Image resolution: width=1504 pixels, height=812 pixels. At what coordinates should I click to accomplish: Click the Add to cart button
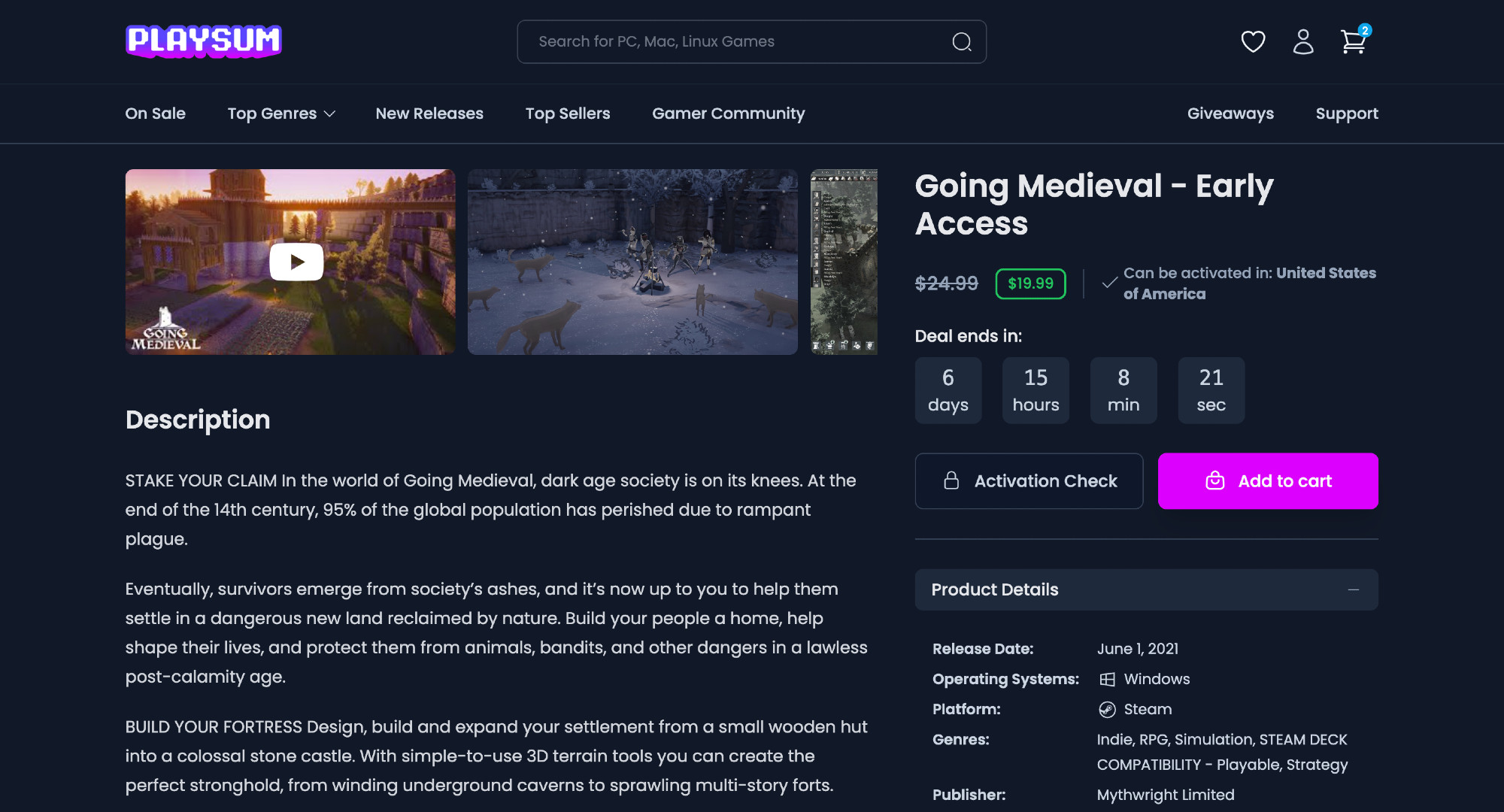1268,481
